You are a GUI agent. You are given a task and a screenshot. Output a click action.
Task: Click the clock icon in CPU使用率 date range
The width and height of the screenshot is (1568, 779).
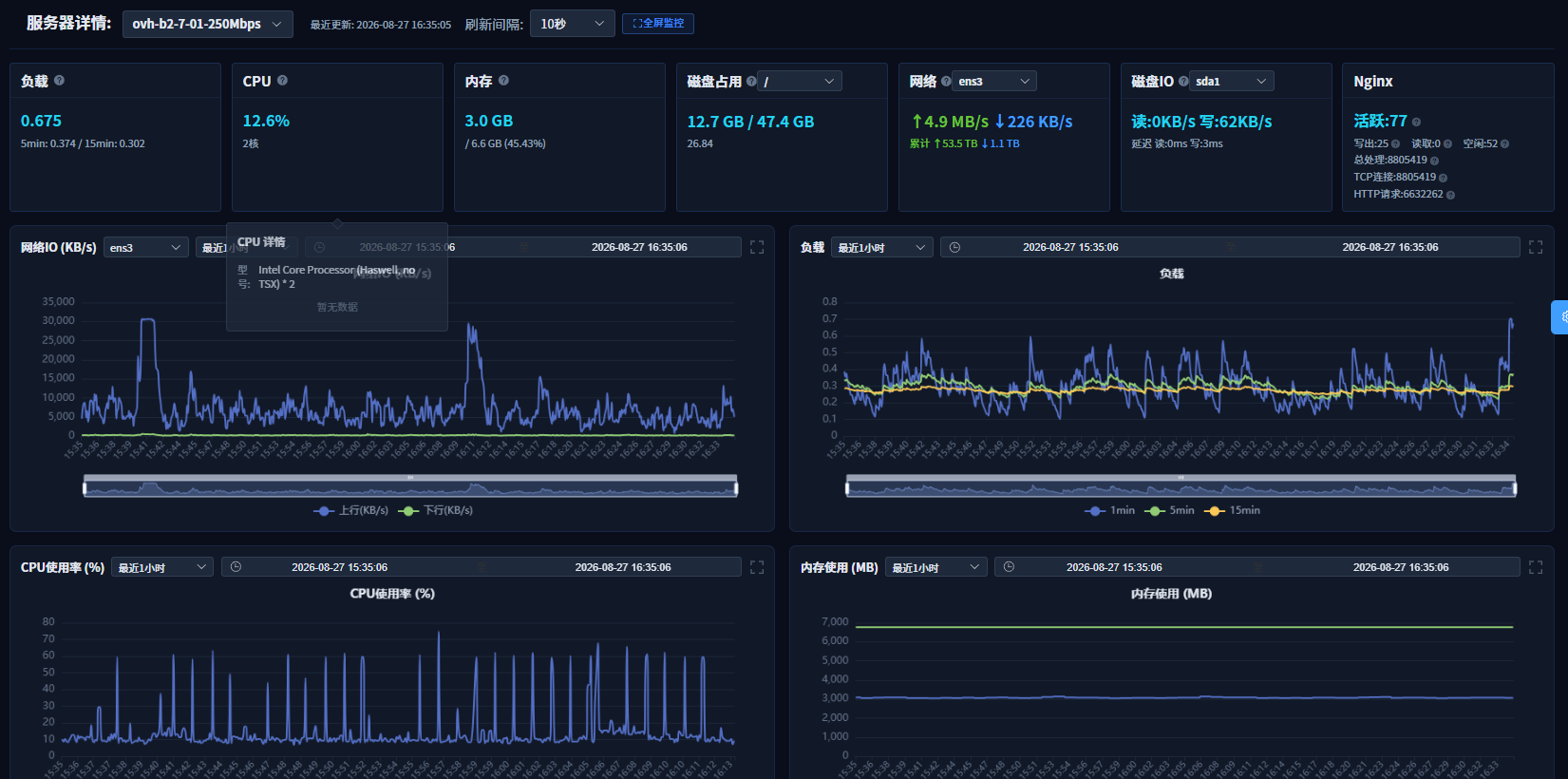(x=236, y=567)
